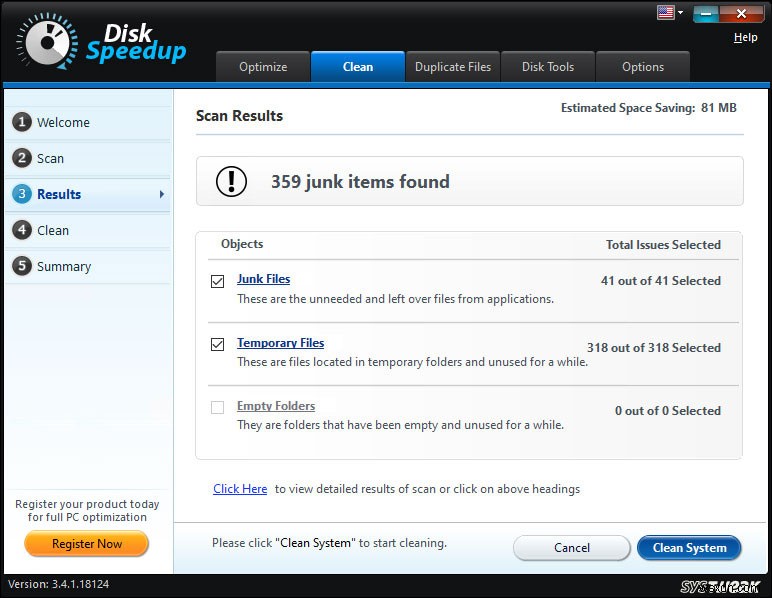Click the Cancel button
This screenshot has width=772, height=598.
tap(572, 548)
